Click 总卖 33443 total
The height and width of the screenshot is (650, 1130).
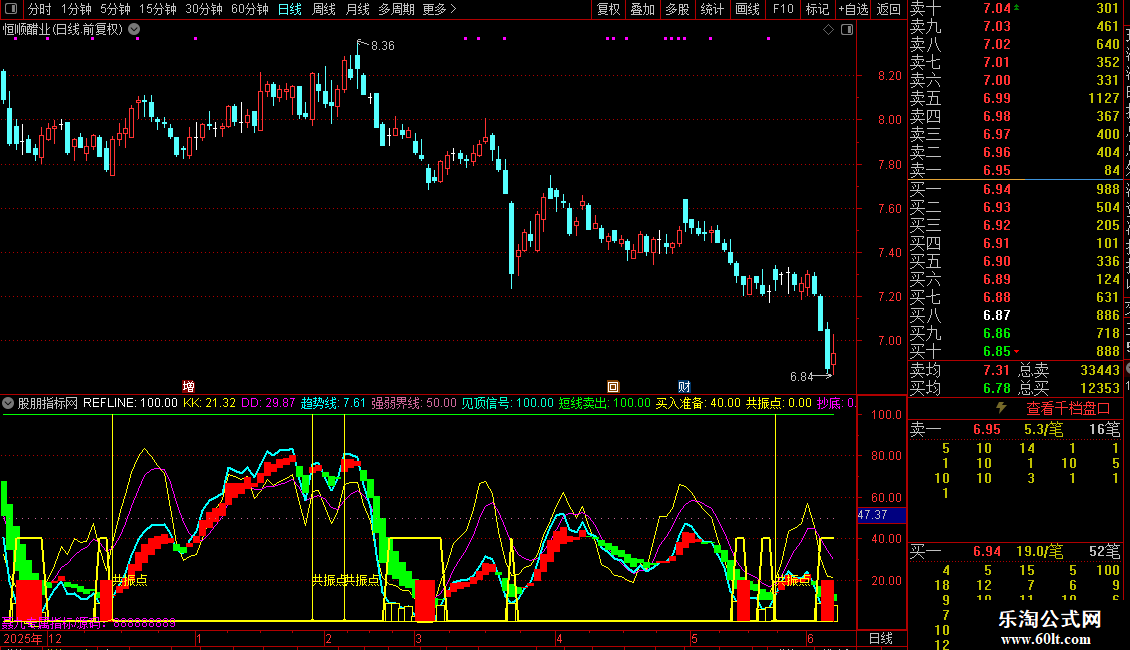tap(1069, 370)
